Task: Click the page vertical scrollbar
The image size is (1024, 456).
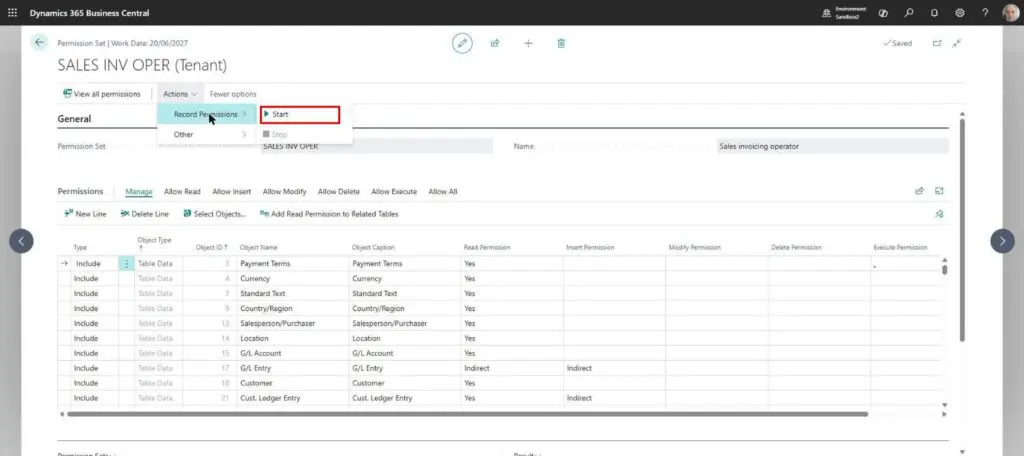Action: (x=962, y=229)
